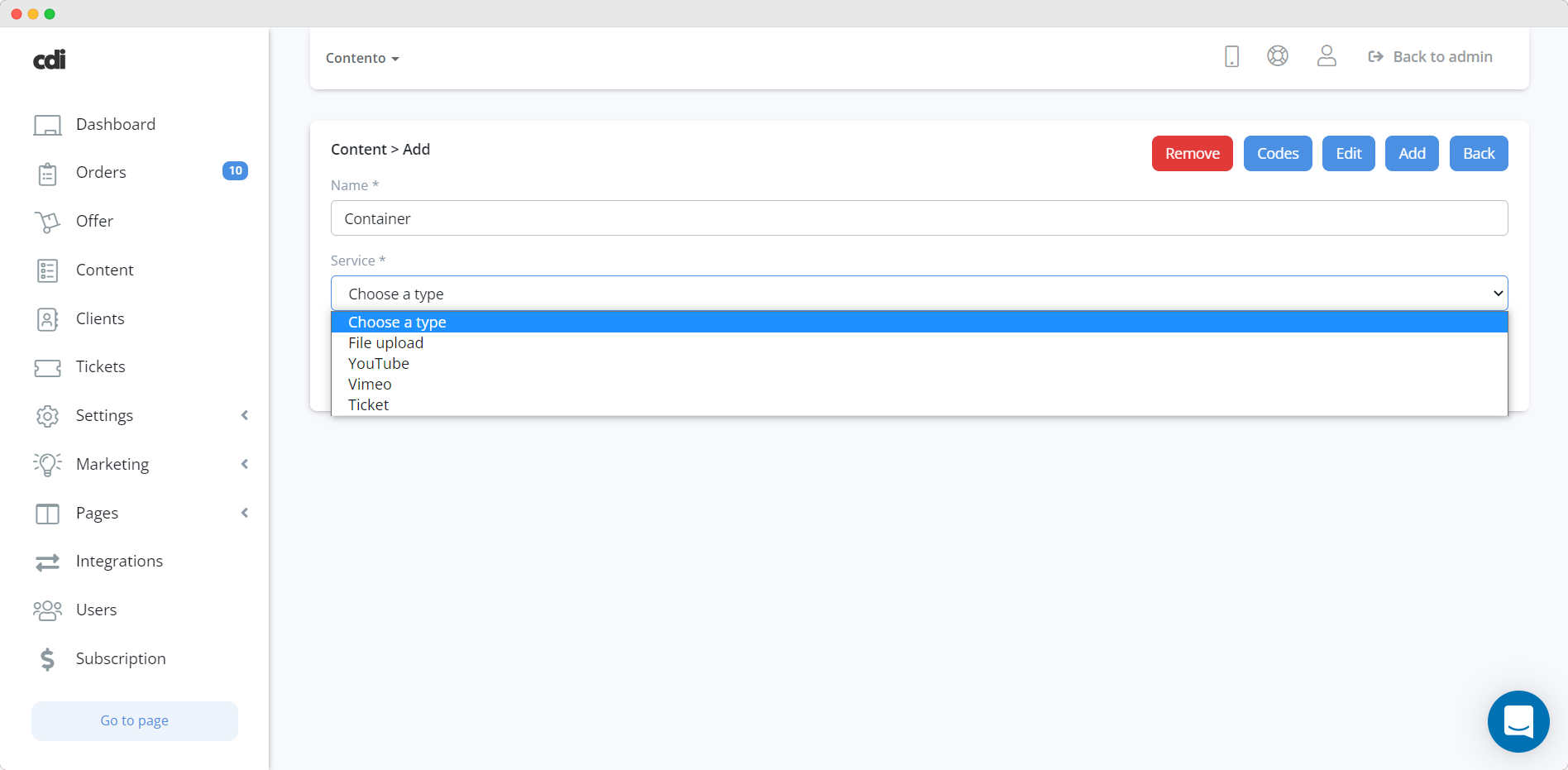Click the cdi logo

[50, 60]
